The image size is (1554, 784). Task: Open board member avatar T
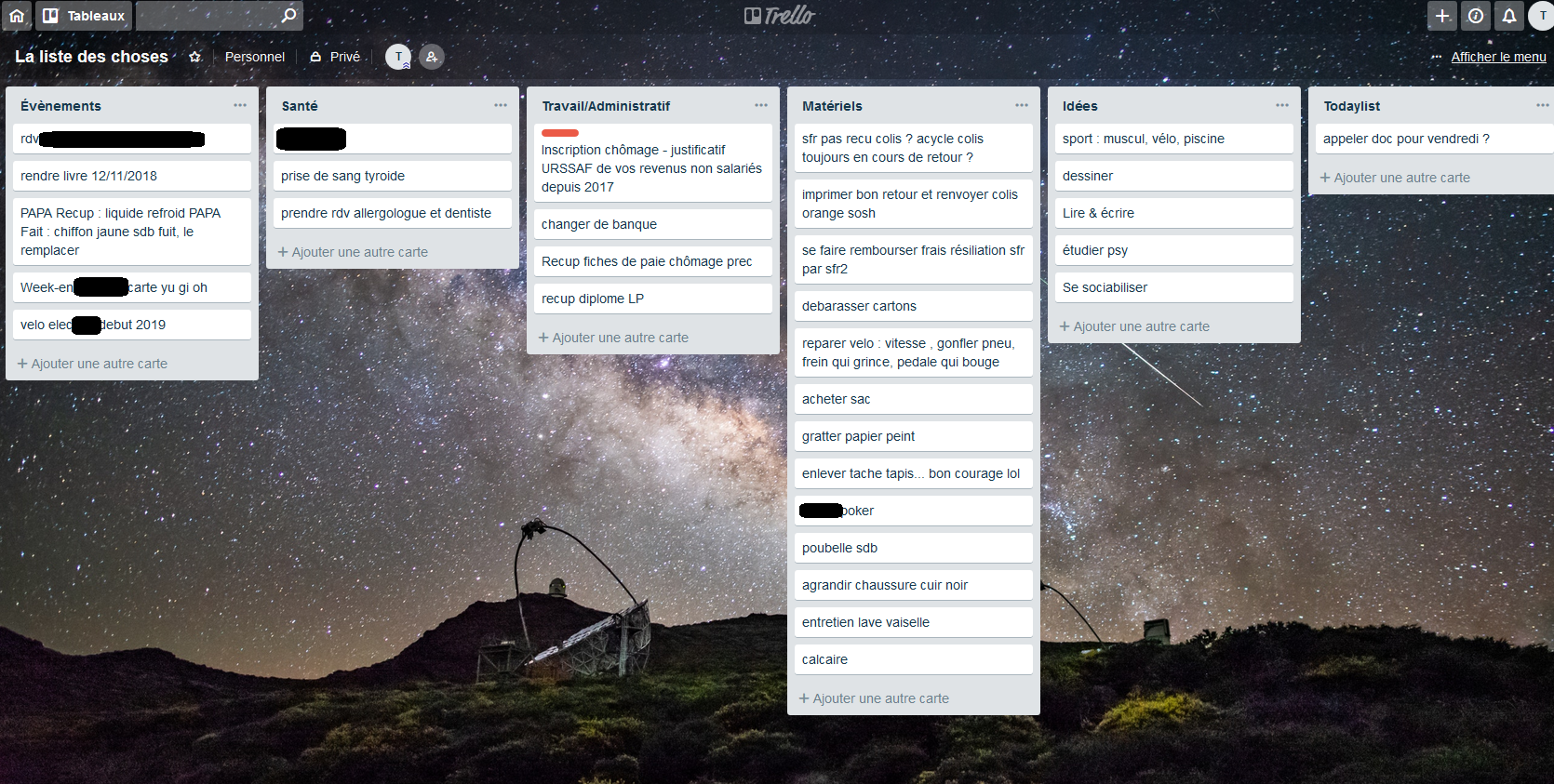[398, 57]
